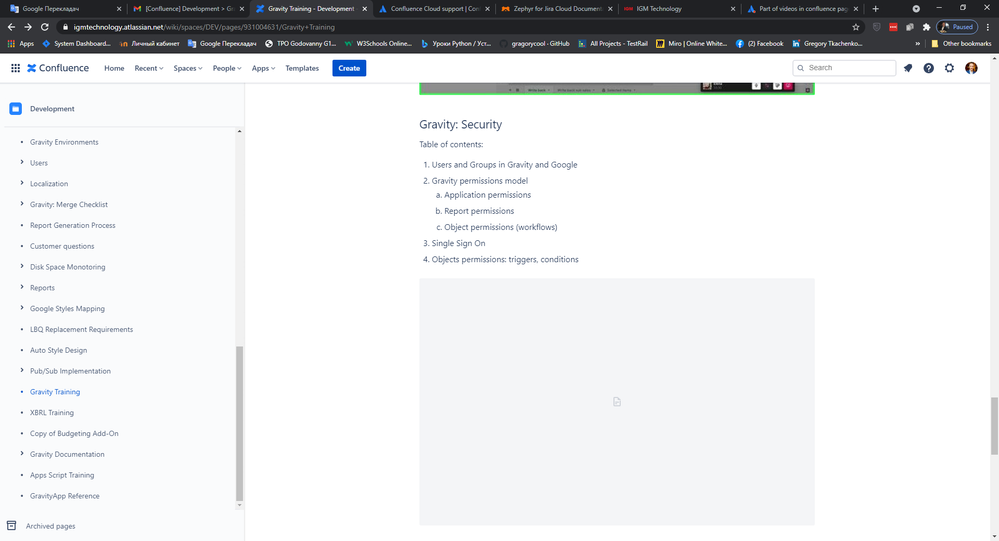Open the Apps dropdown in Confluence nav

[x=263, y=68]
